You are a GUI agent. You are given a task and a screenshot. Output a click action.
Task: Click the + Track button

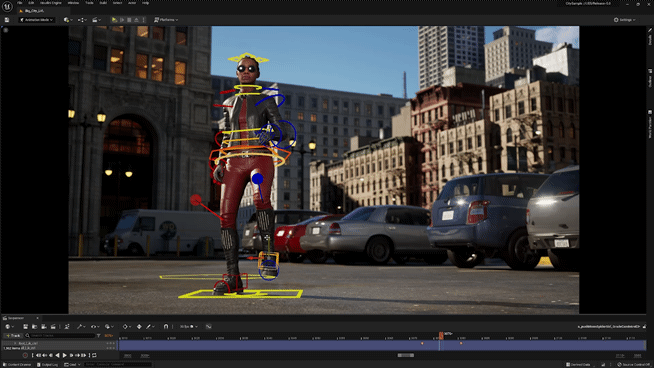point(13,335)
